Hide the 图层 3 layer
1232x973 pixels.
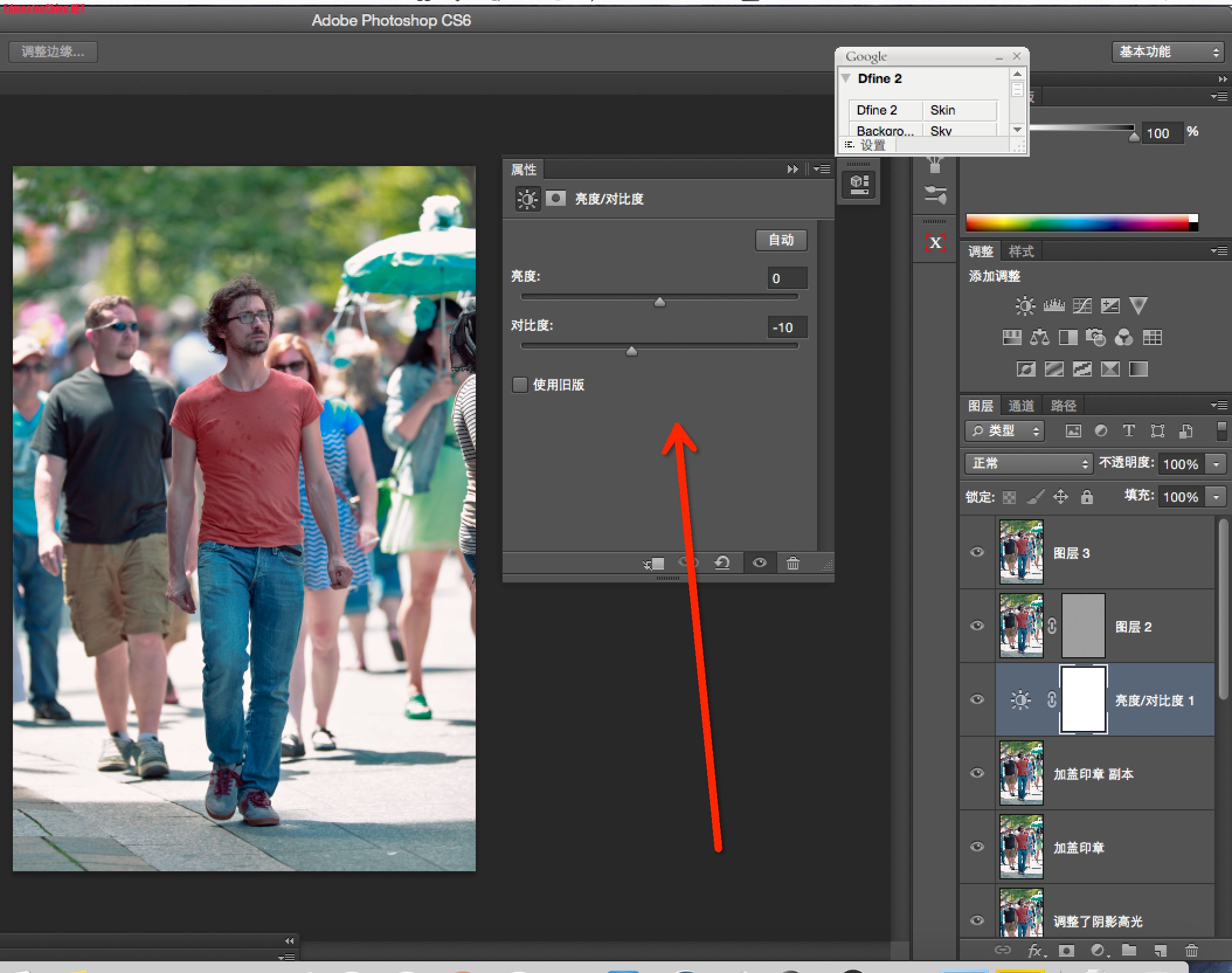(977, 552)
